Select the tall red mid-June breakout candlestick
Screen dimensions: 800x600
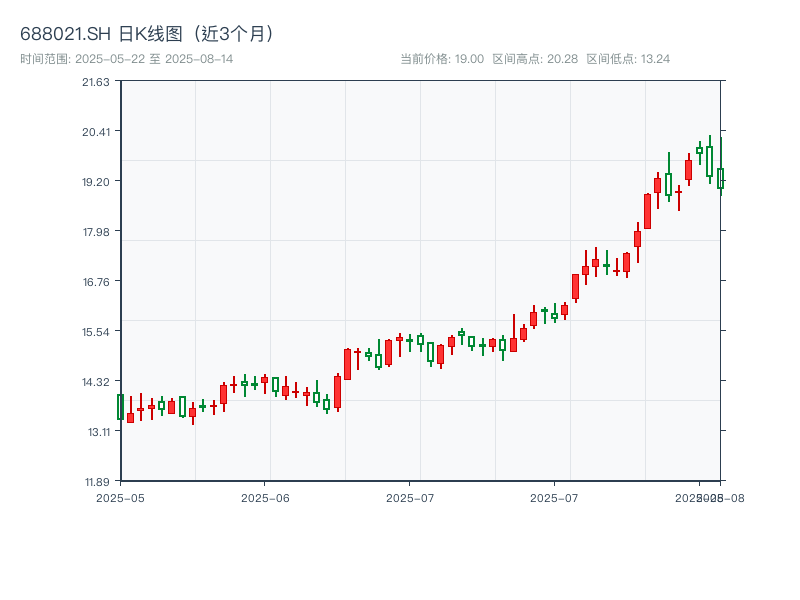pos(347,364)
